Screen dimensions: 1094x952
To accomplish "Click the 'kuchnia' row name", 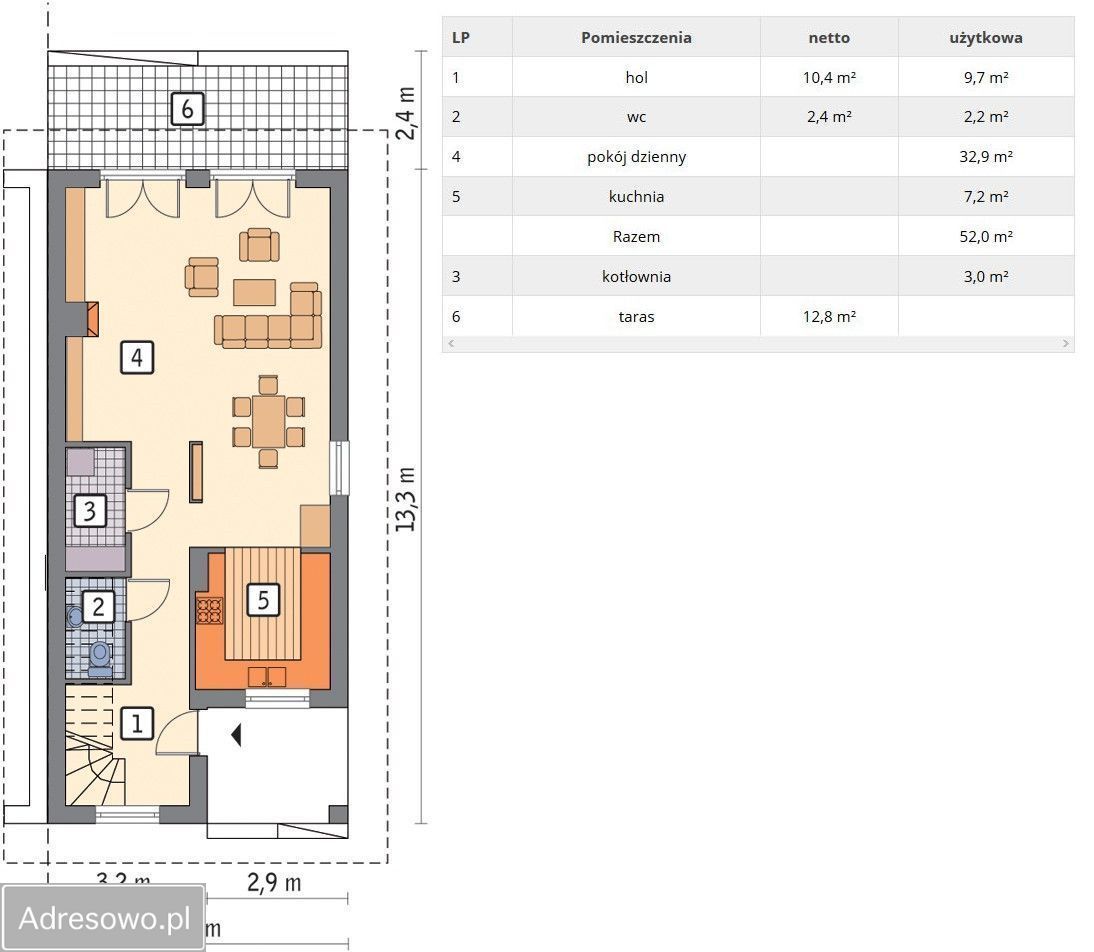I will point(636,197).
